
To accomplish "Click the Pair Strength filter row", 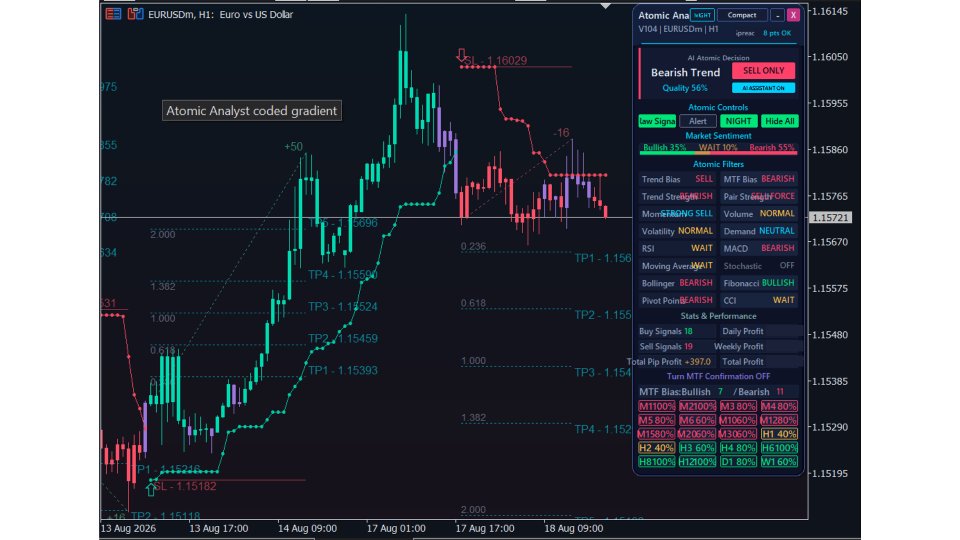I will pos(759,197).
